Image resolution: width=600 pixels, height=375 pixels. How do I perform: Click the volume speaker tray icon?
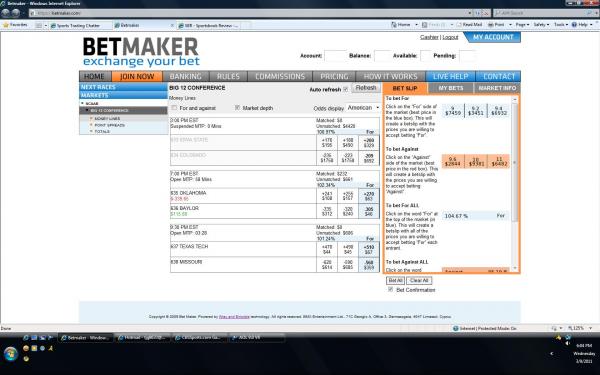tap(567, 343)
